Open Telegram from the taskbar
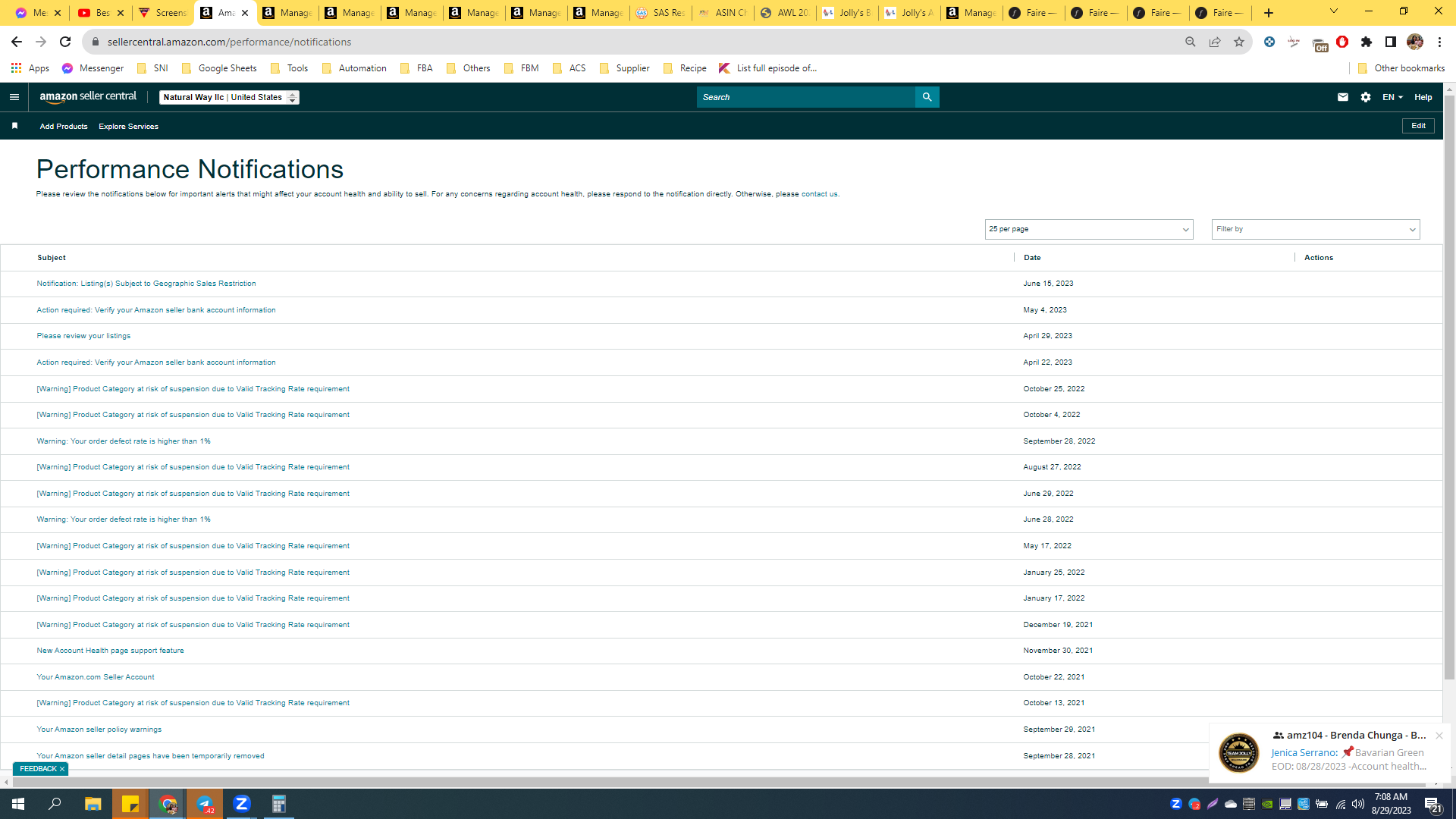 point(205,804)
